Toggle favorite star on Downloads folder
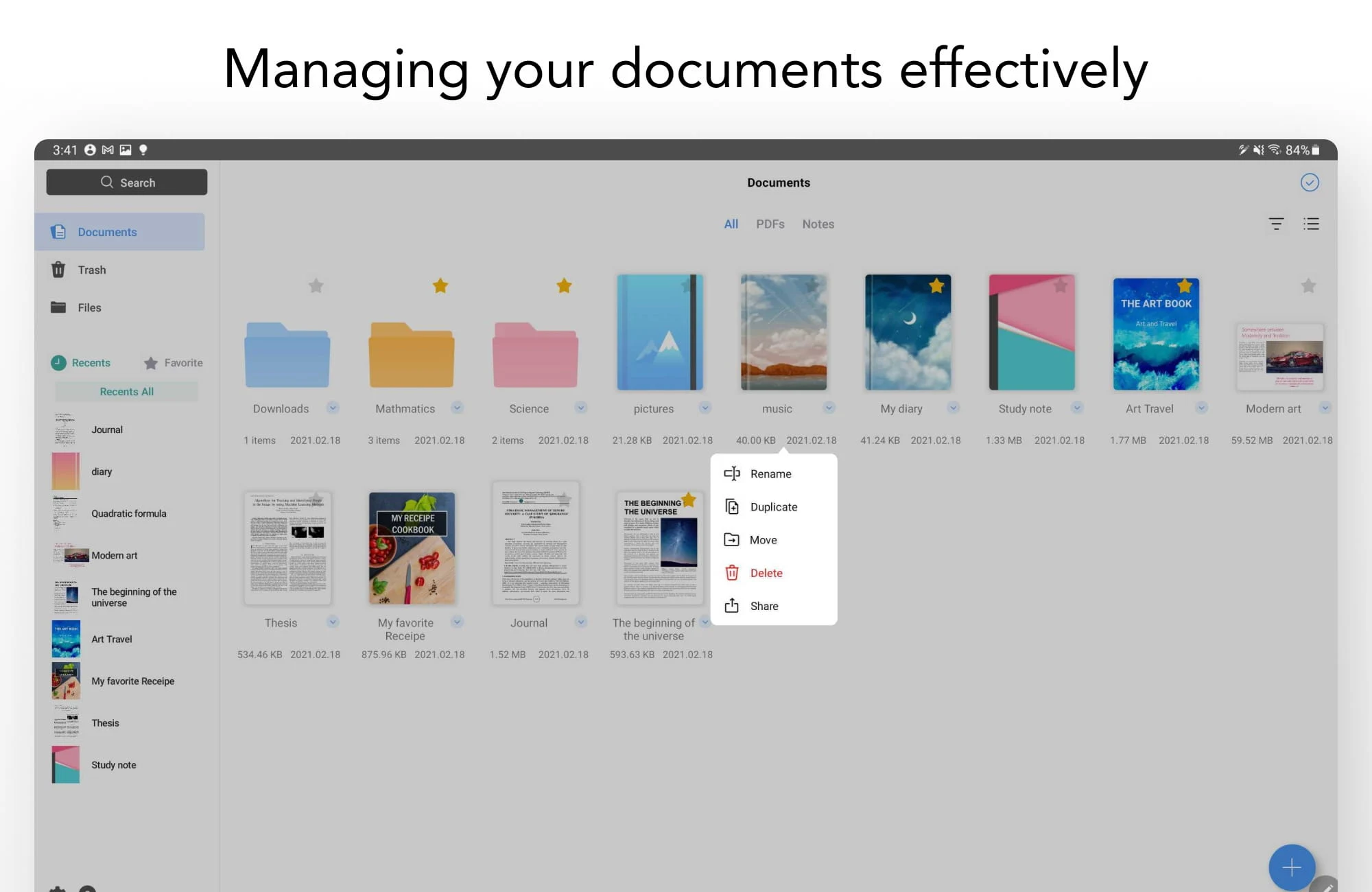This screenshot has height=892, width=1372. point(316,285)
